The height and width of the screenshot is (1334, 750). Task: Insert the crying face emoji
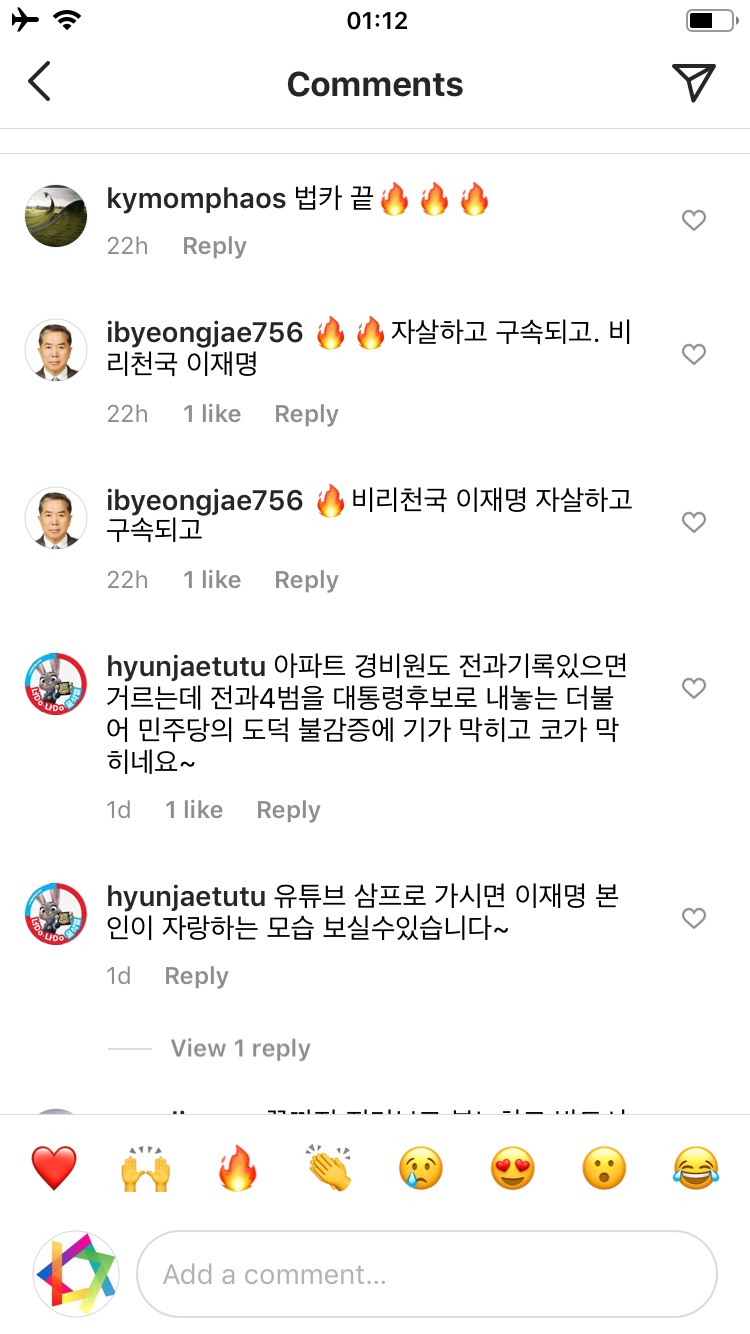pos(421,1168)
